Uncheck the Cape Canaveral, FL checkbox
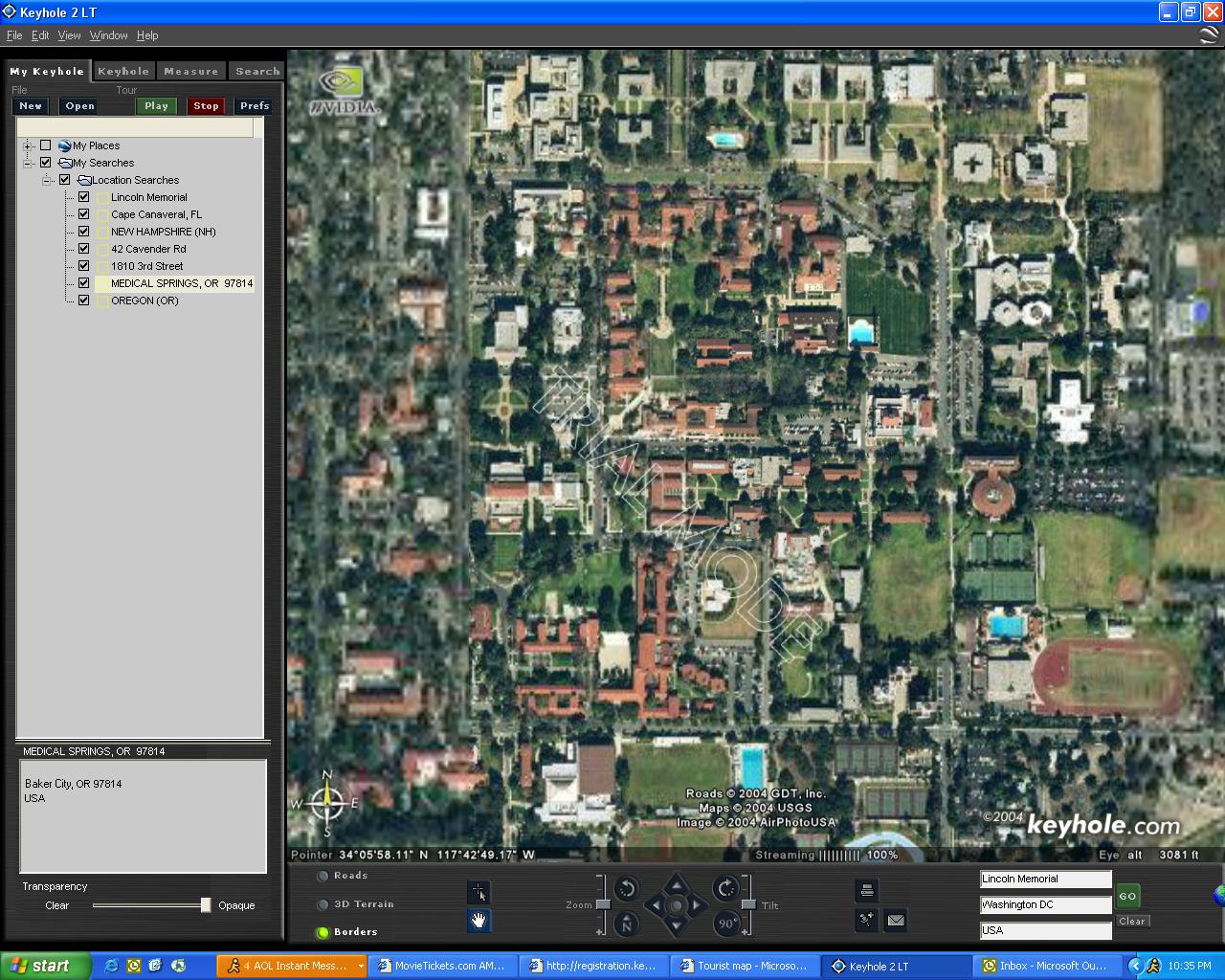This screenshot has height=980, width=1225. [x=83, y=214]
